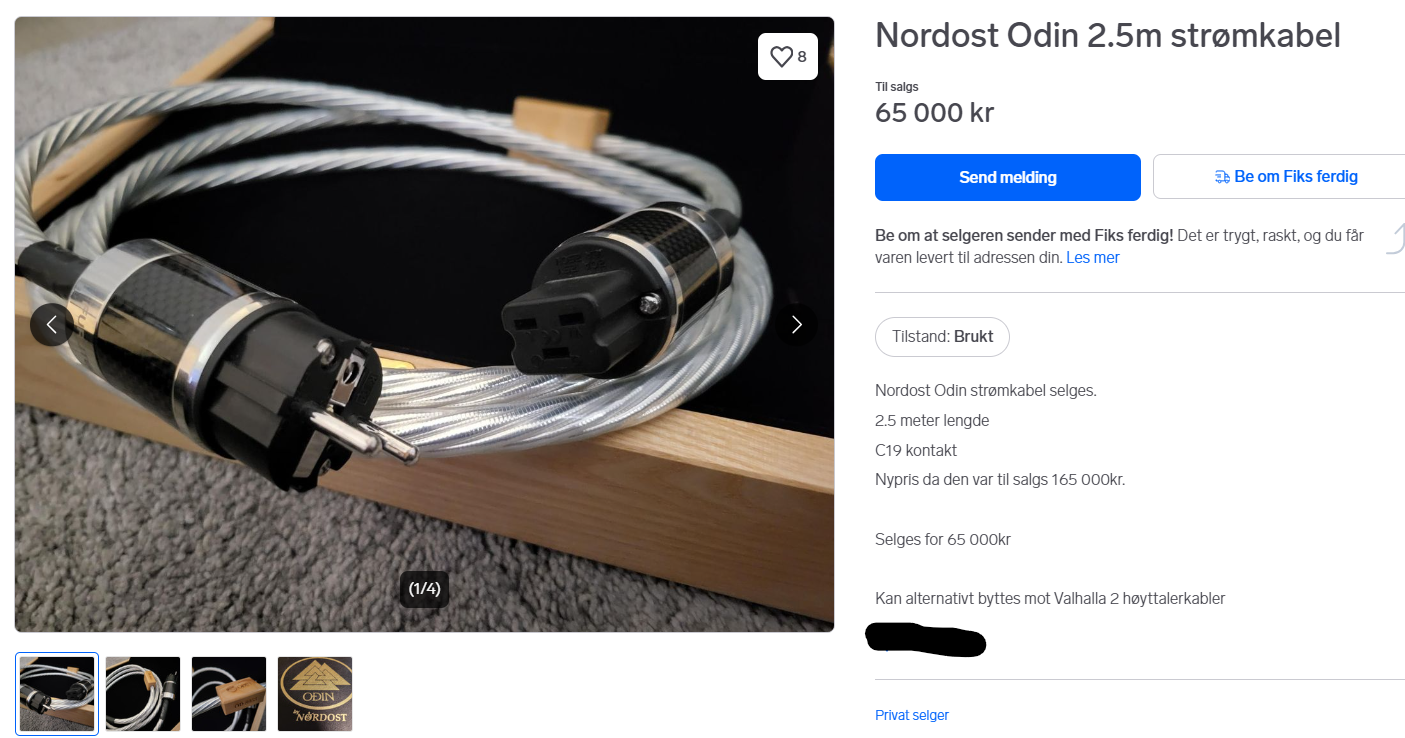
Task: Select the Odin by Nordost logo thumbnail
Action: 315,694
